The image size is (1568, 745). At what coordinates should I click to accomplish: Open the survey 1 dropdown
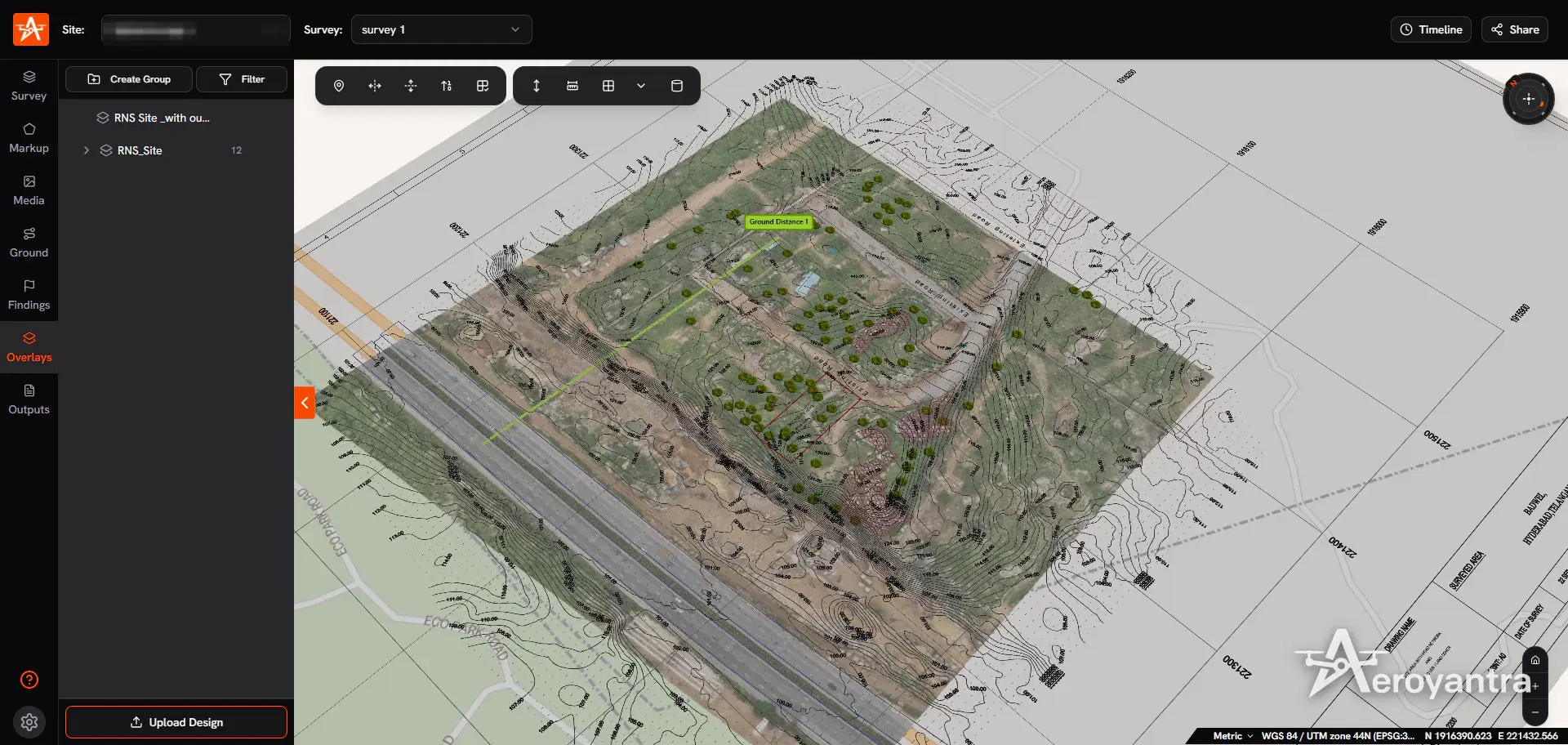tap(441, 29)
